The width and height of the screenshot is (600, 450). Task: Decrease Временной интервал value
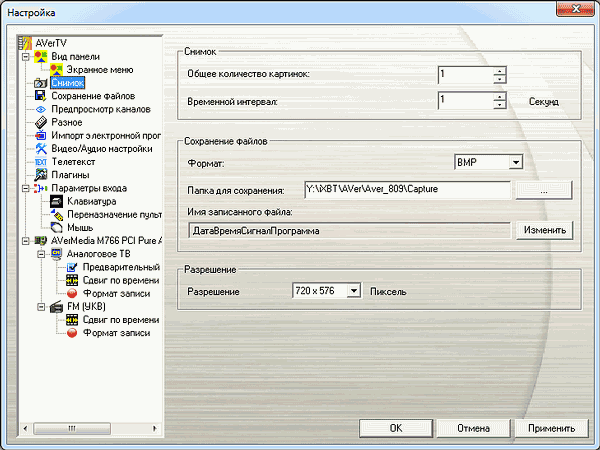500,105
